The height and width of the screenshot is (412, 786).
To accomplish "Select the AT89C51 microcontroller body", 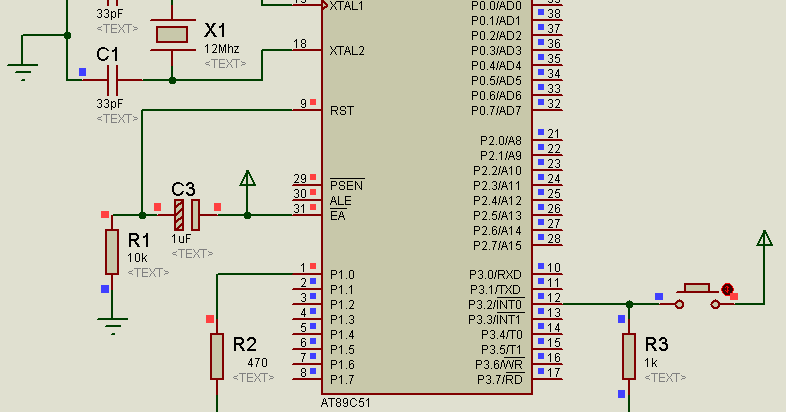I will click(427, 196).
